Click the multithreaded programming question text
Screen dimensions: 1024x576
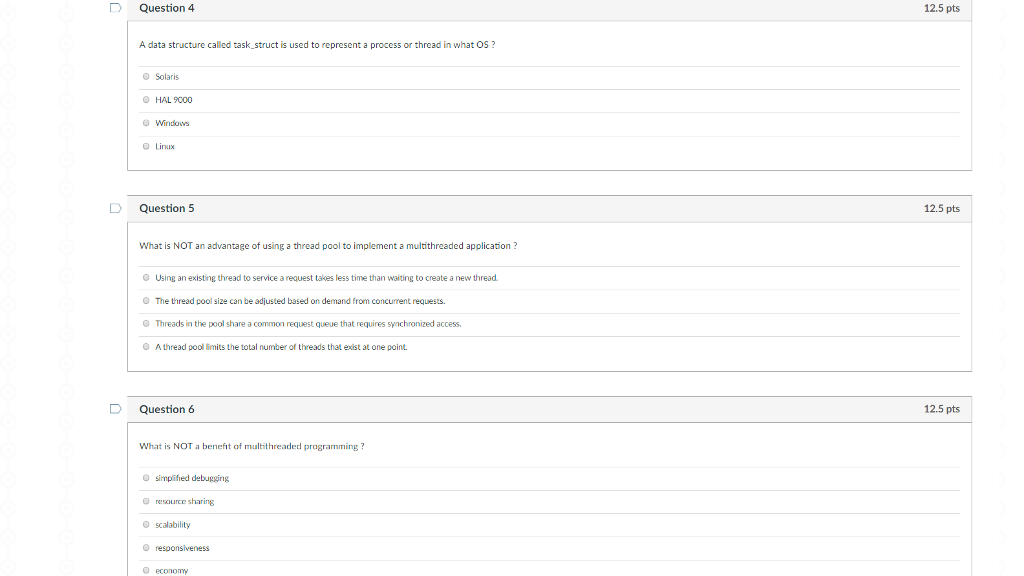pyautogui.click(x=251, y=446)
